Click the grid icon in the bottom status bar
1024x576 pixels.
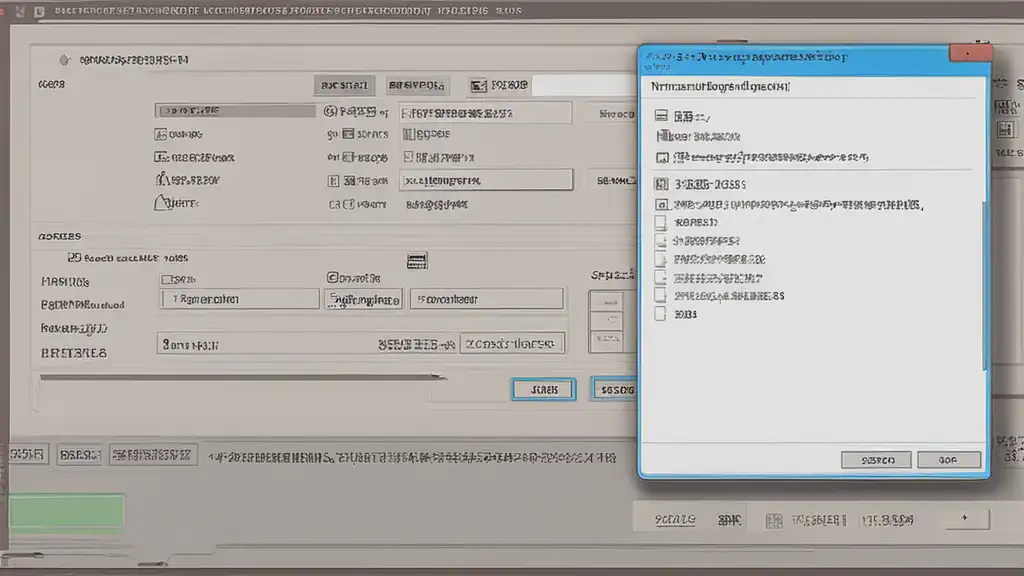[x=774, y=520]
